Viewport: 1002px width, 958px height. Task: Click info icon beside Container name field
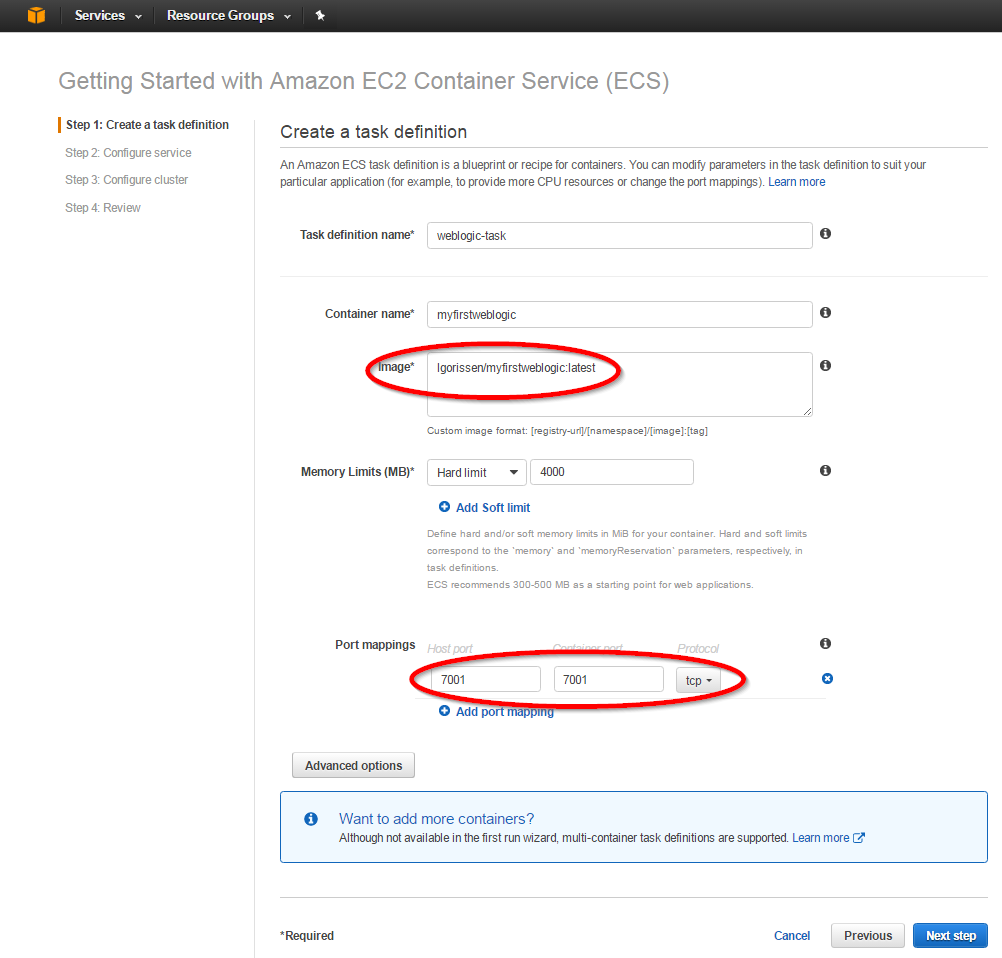pyautogui.click(x=825, y=312)
